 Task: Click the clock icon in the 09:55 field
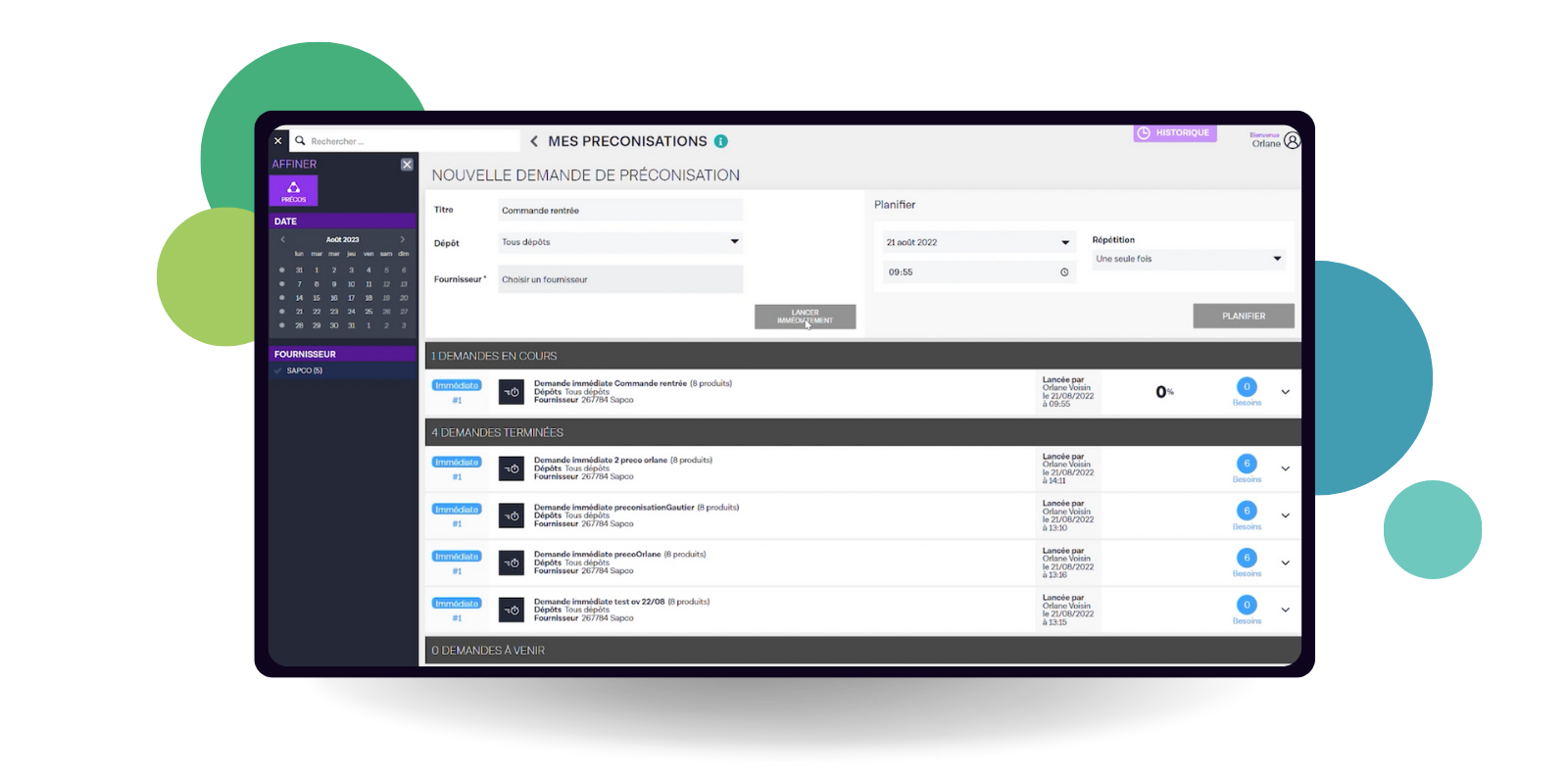1064,272
